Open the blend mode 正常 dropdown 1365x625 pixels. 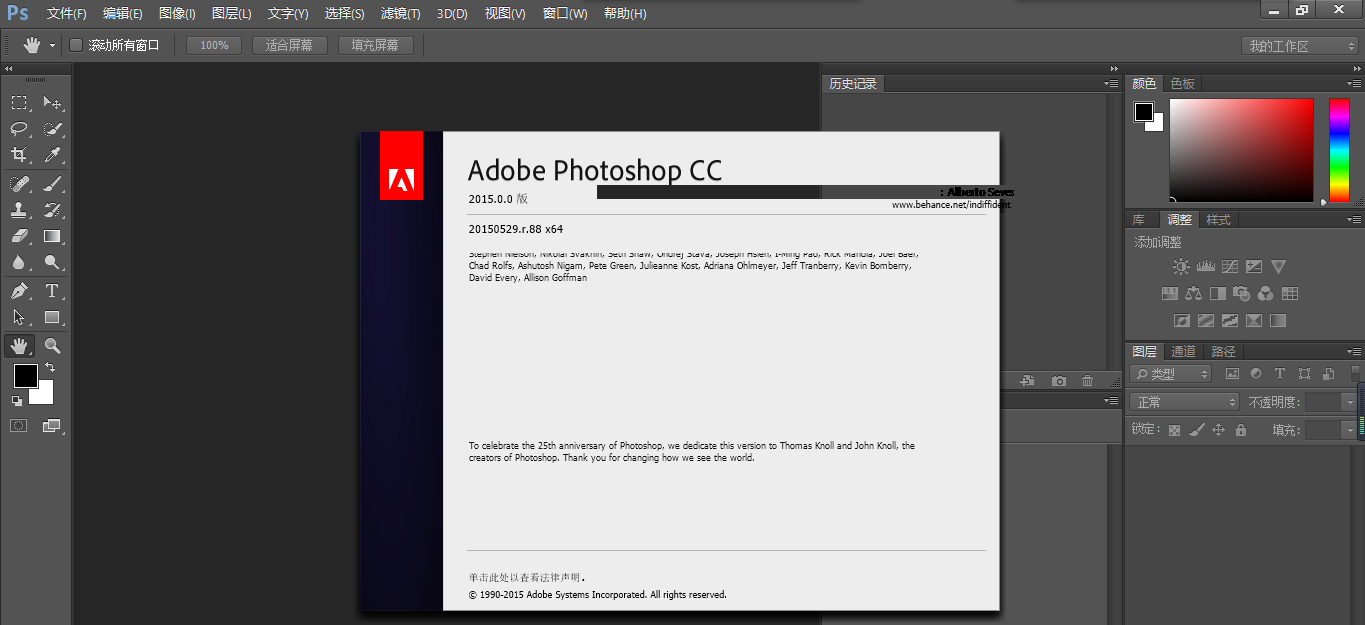[x=1185, y=402]
